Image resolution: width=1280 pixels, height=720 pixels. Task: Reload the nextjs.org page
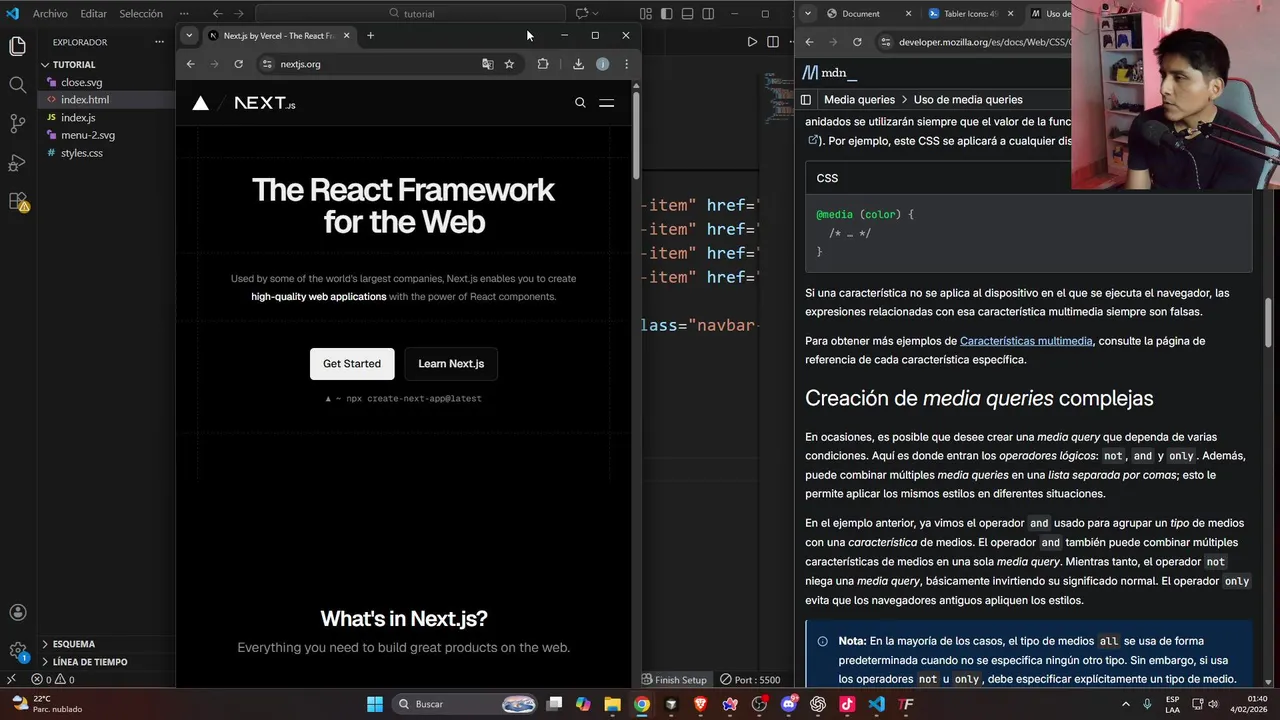pyautogui.click(x=238, y=64)
